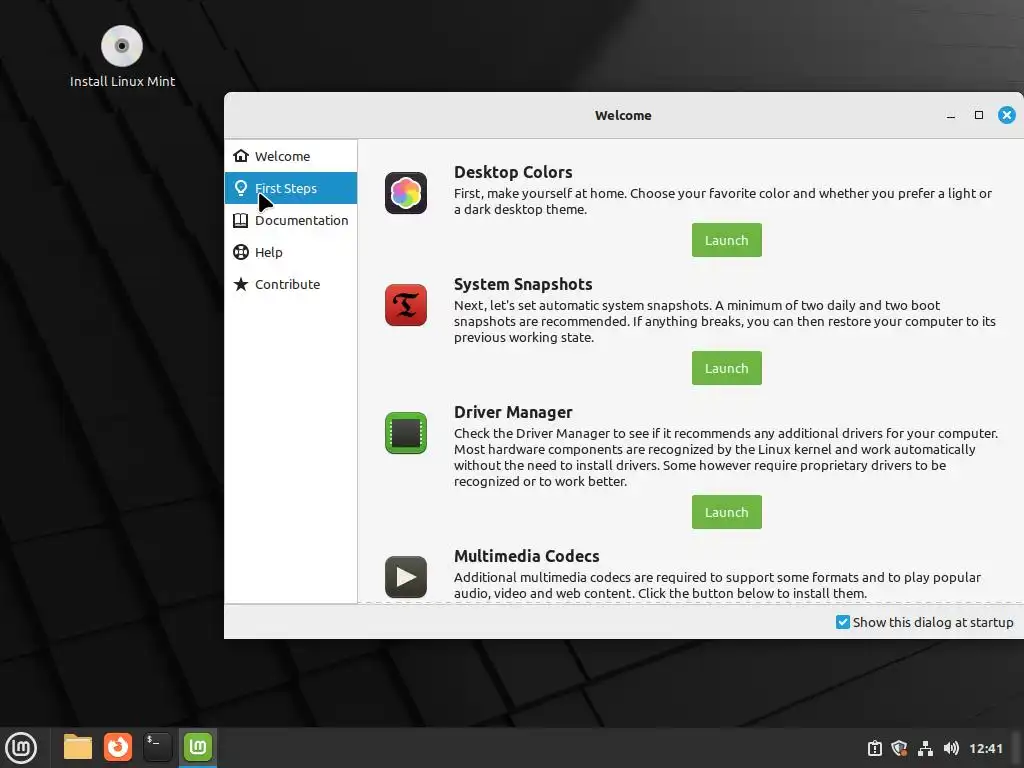This screenshot has width=1024, height=768.
Task: Select the Welcome sidebar item
Action: coord(291,156)
